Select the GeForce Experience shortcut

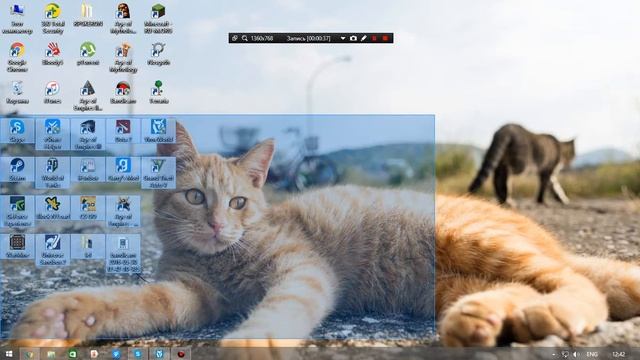click(x=17, y=211)
